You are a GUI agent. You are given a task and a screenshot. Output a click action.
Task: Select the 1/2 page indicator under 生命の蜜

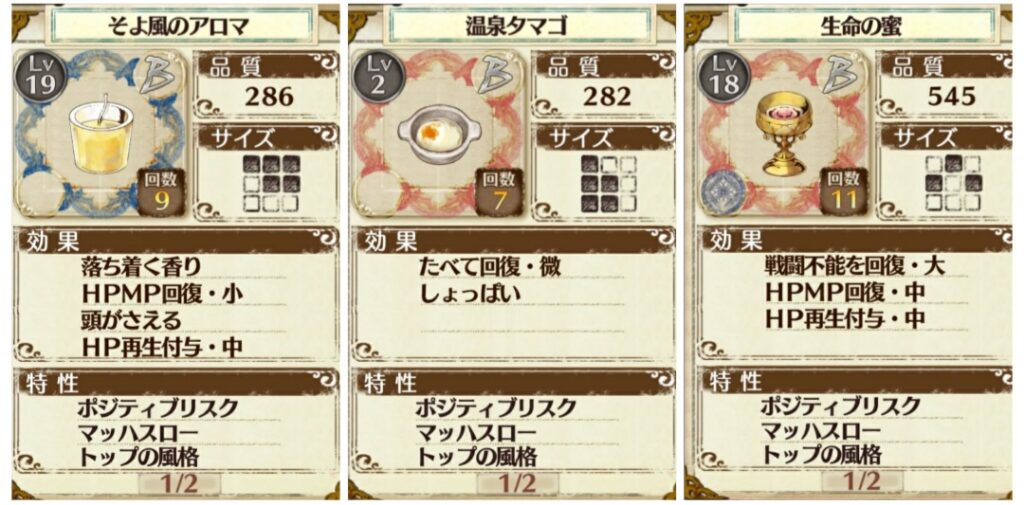click(x=863, y=484)
